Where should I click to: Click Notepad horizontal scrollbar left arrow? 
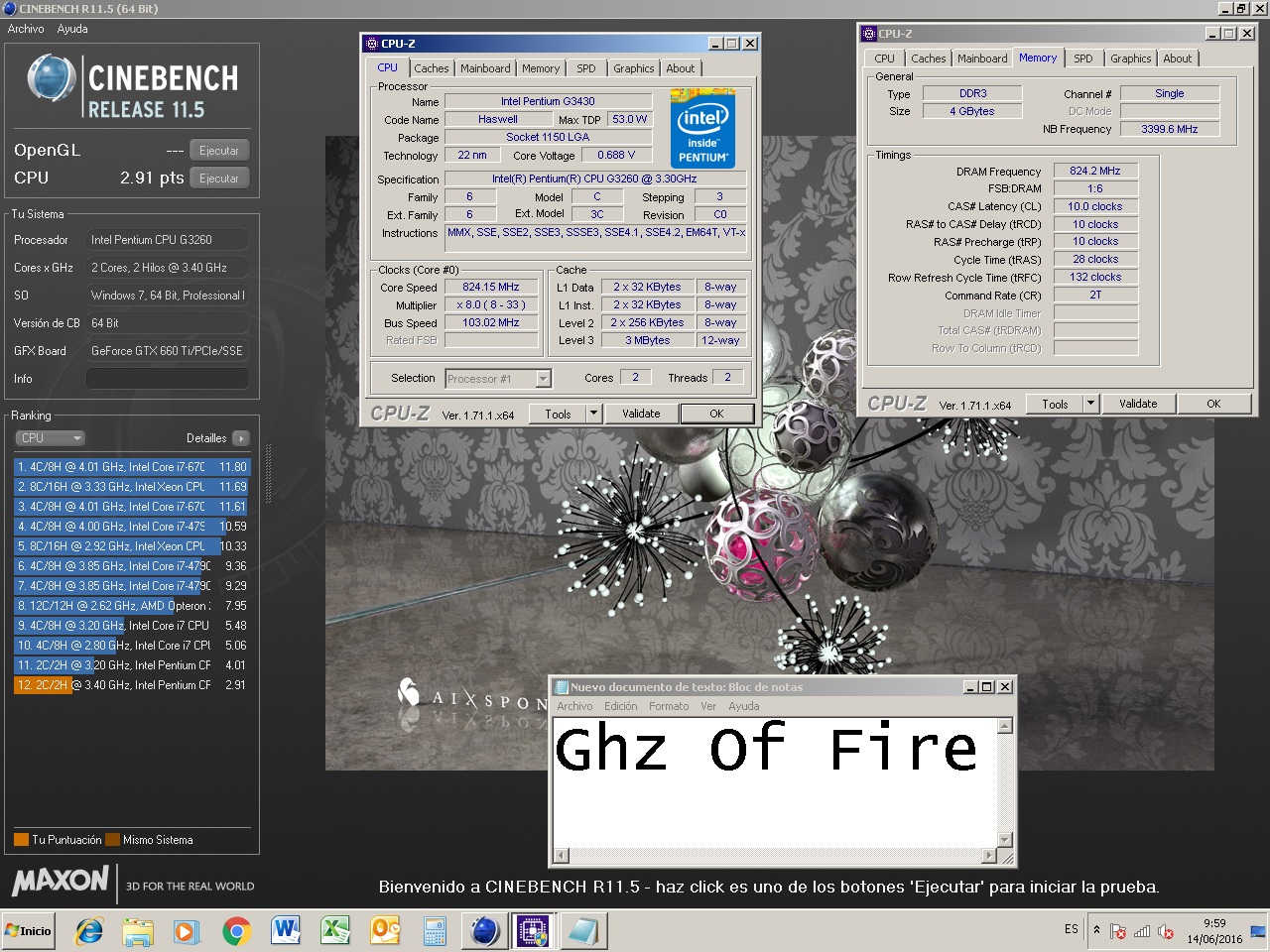point(562,856)
